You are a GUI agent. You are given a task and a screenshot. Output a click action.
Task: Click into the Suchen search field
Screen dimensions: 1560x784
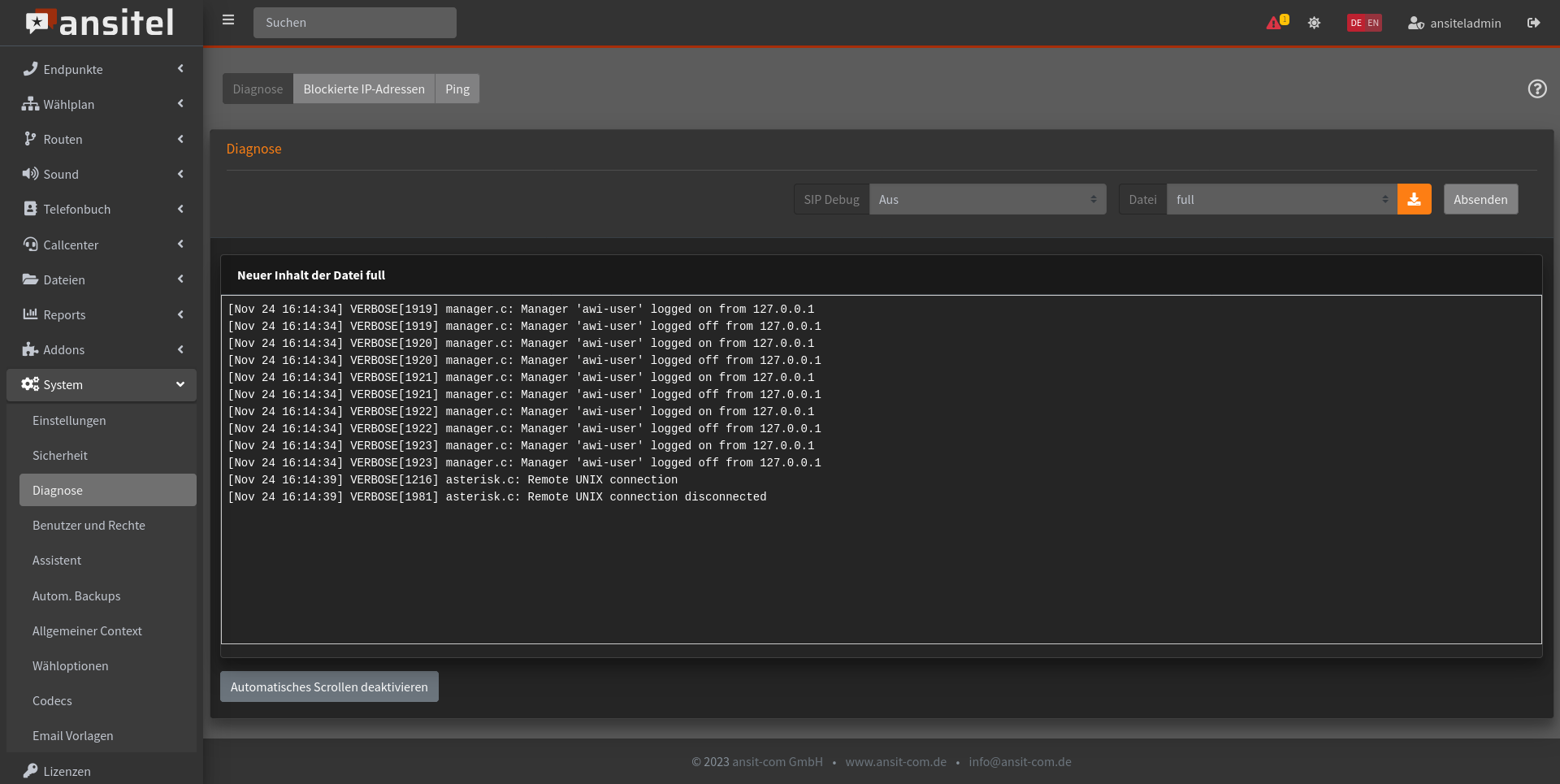click(x=355, y=23)
